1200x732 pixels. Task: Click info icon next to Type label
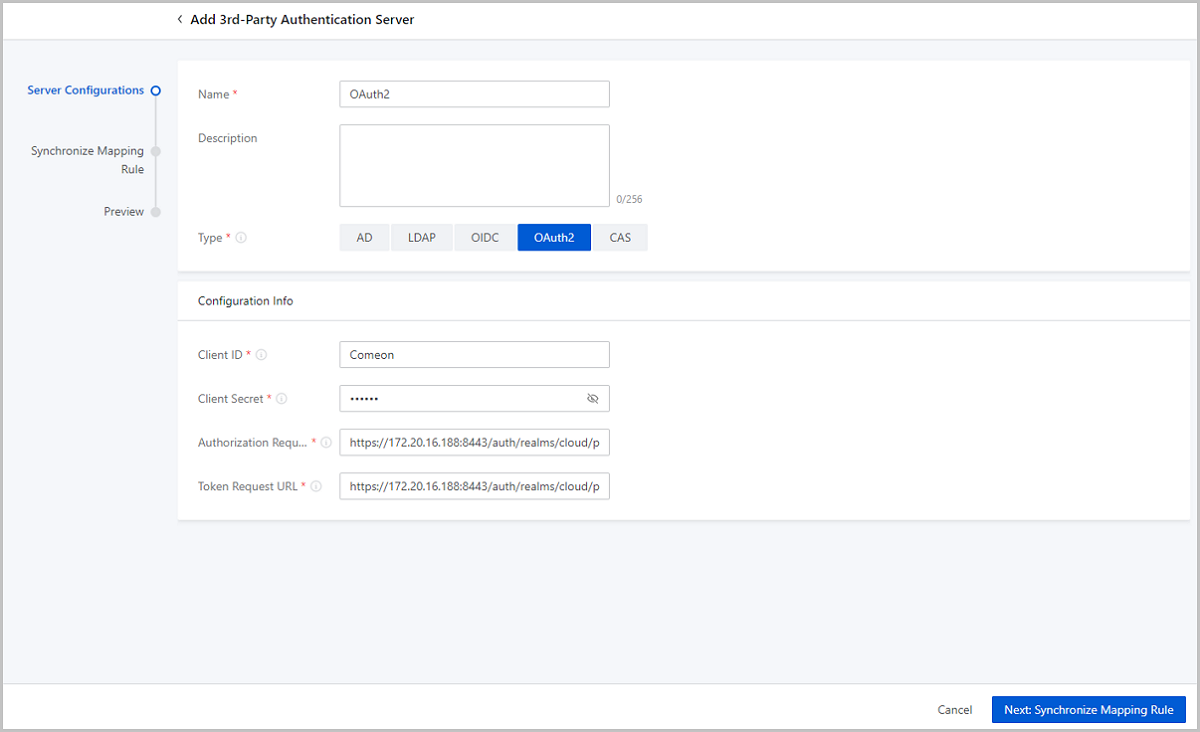pos(241,238)
